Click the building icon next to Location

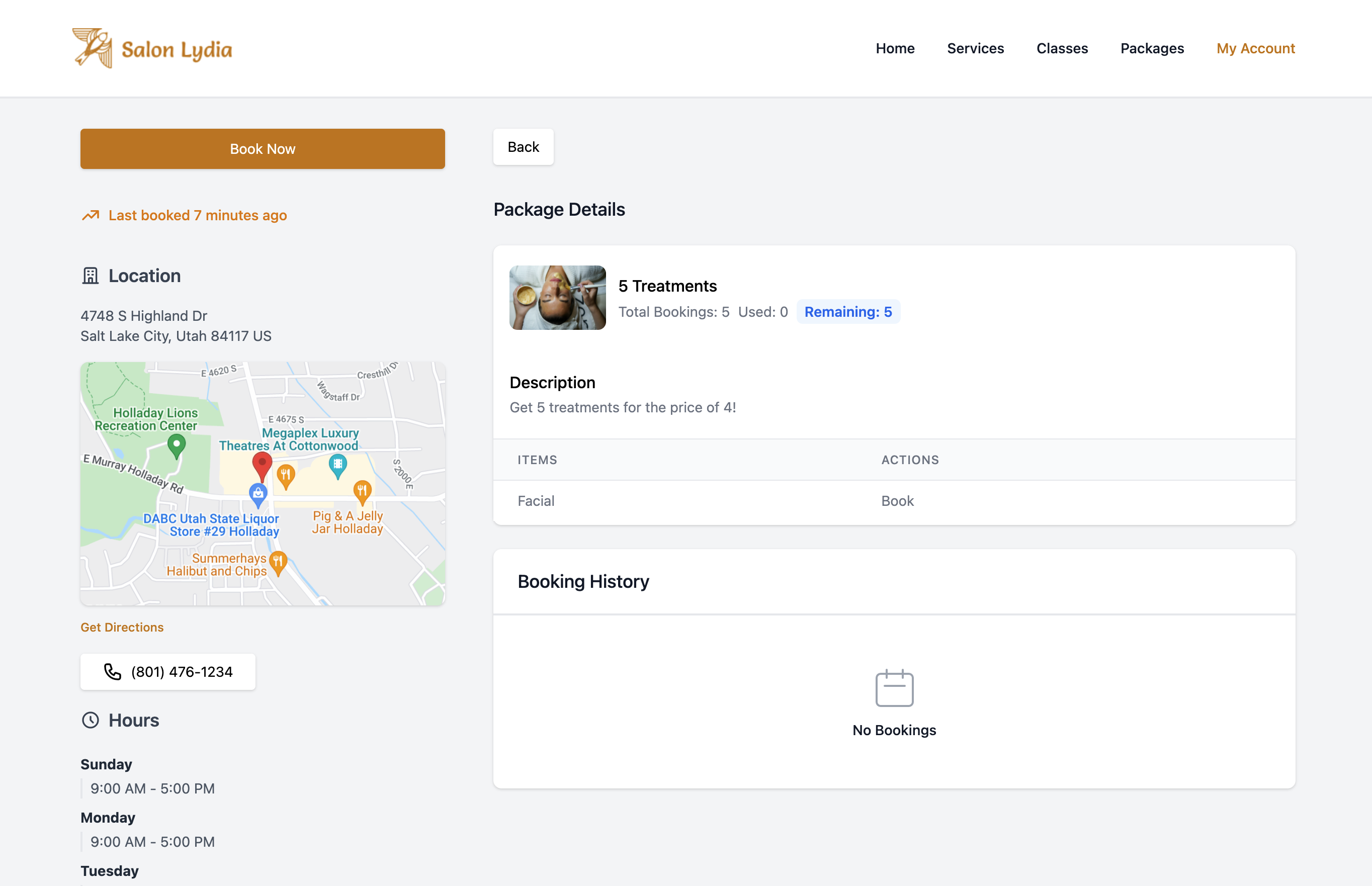pos(91,276)
